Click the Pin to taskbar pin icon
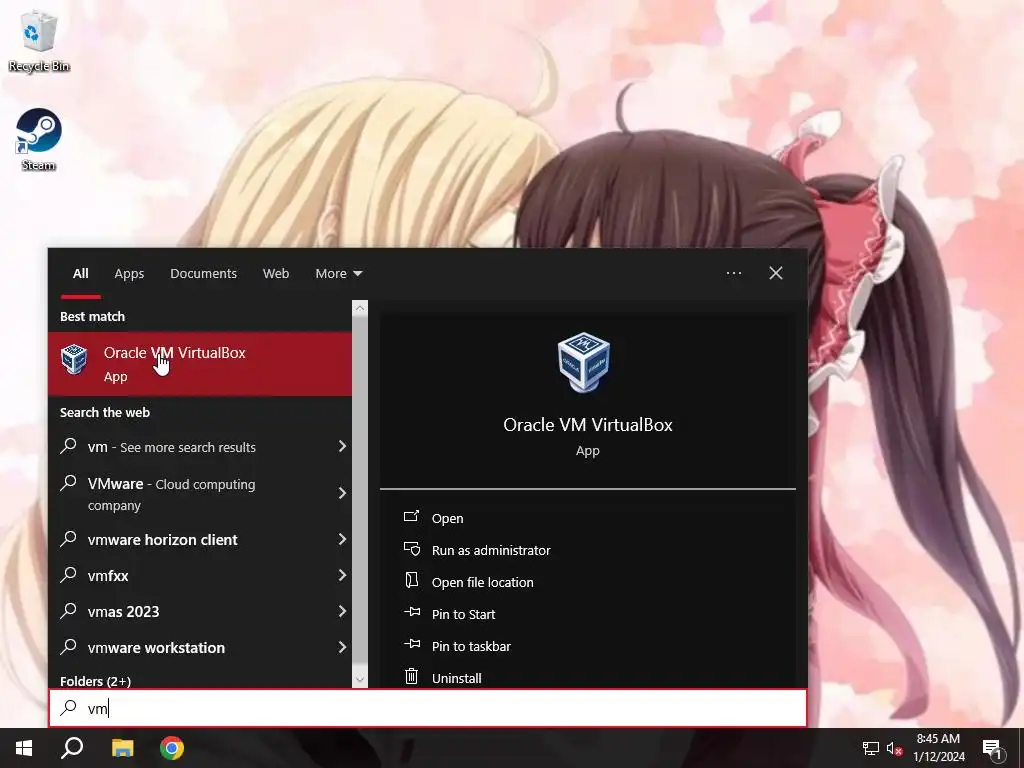This screenshot has height=768, width=1024. (x=412, y=644)
